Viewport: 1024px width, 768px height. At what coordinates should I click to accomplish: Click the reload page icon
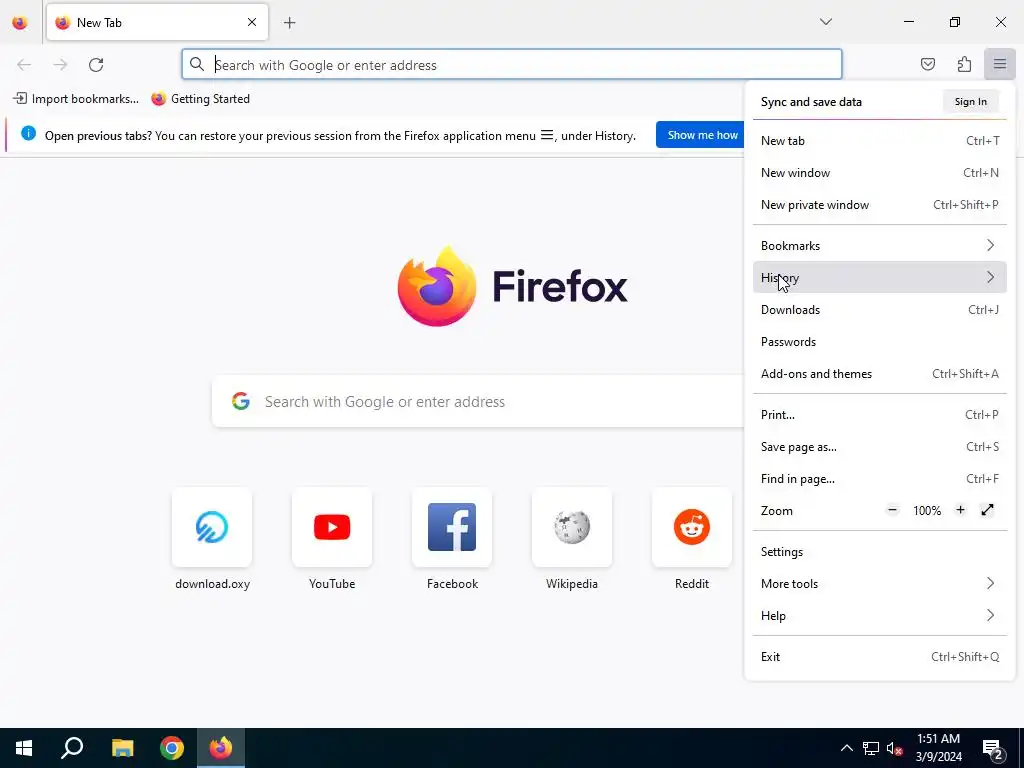(x=96, y=65)
